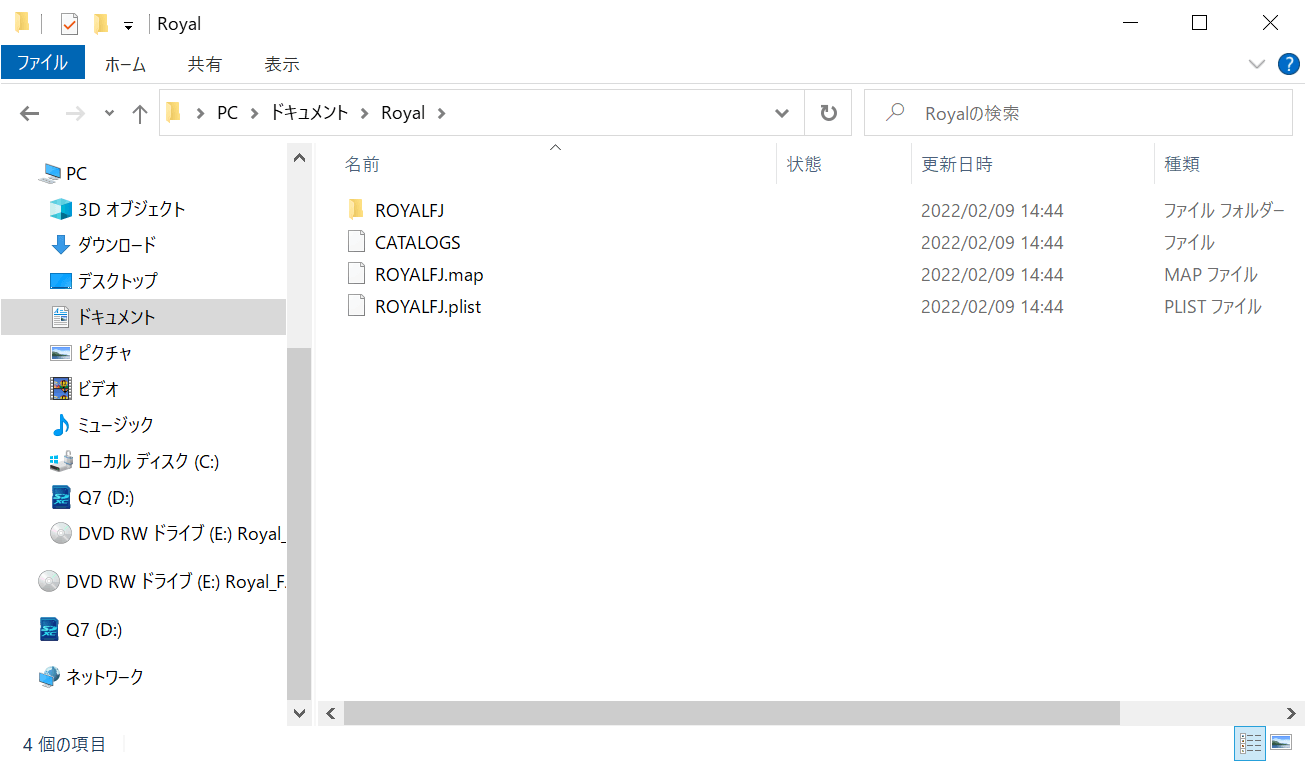Expand the ribbon using the chevron
This screenshot has width=1306, height=762.
pyautogui.click(x=1257, y=64)
